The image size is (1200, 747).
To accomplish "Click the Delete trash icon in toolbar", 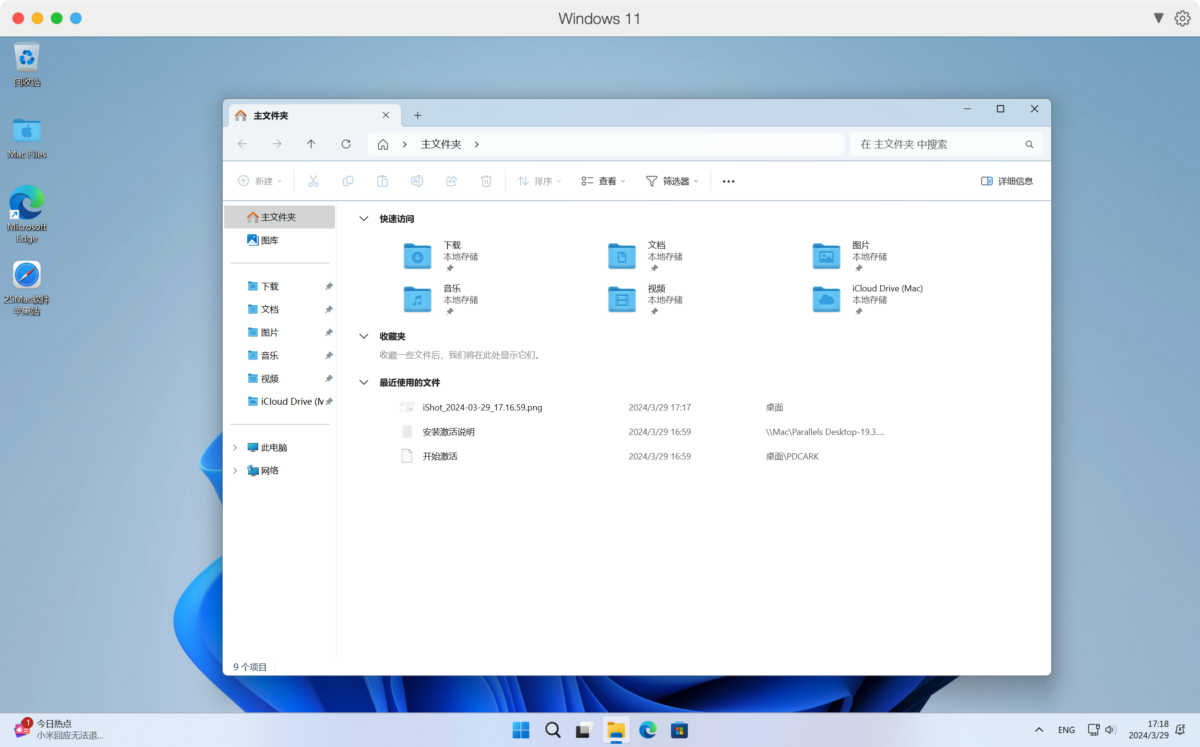I will [486, 181].
